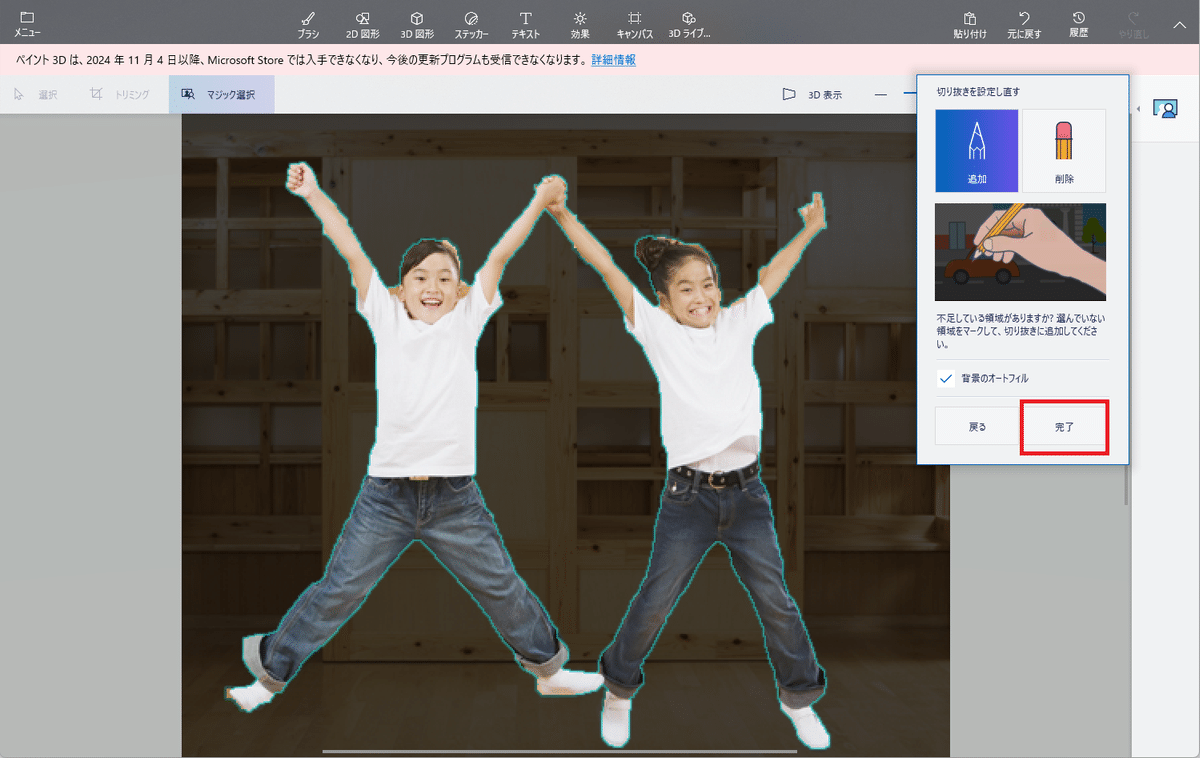Toggle 背景のオートフィル checkbox
The height and width of the screenshot is (758, 1200).
point(946,378)
